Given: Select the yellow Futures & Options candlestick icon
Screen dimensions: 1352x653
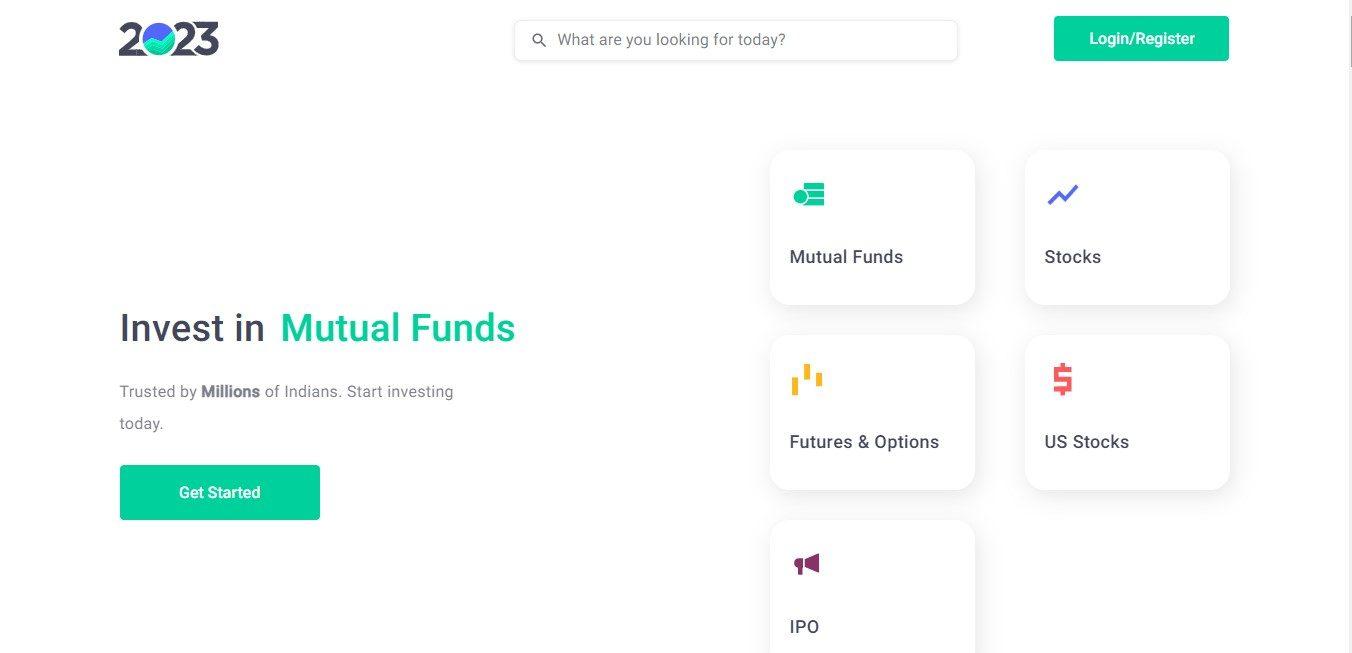Looking at the screenshot, I should [807, 379].
